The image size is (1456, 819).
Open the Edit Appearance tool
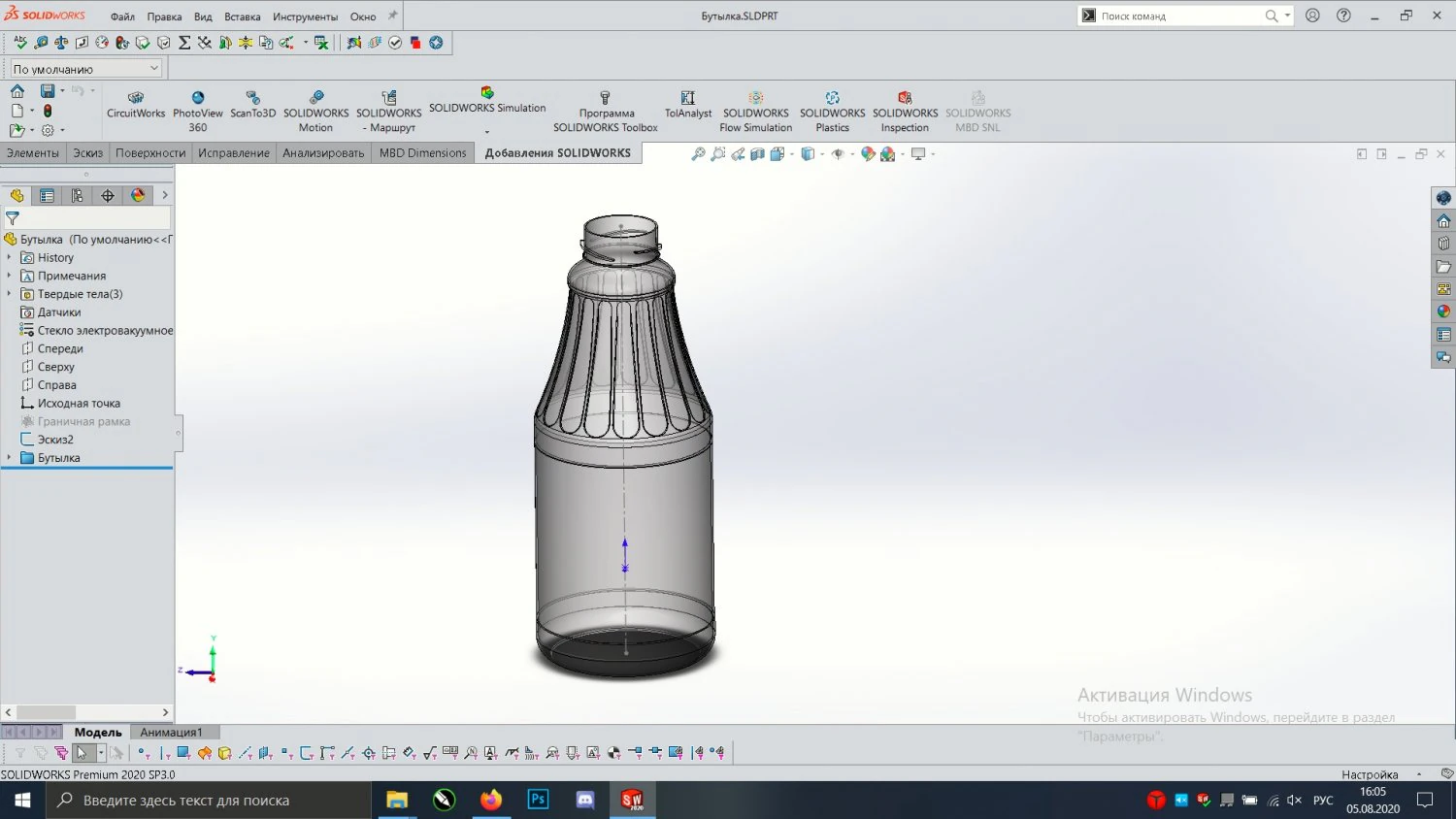868,154
